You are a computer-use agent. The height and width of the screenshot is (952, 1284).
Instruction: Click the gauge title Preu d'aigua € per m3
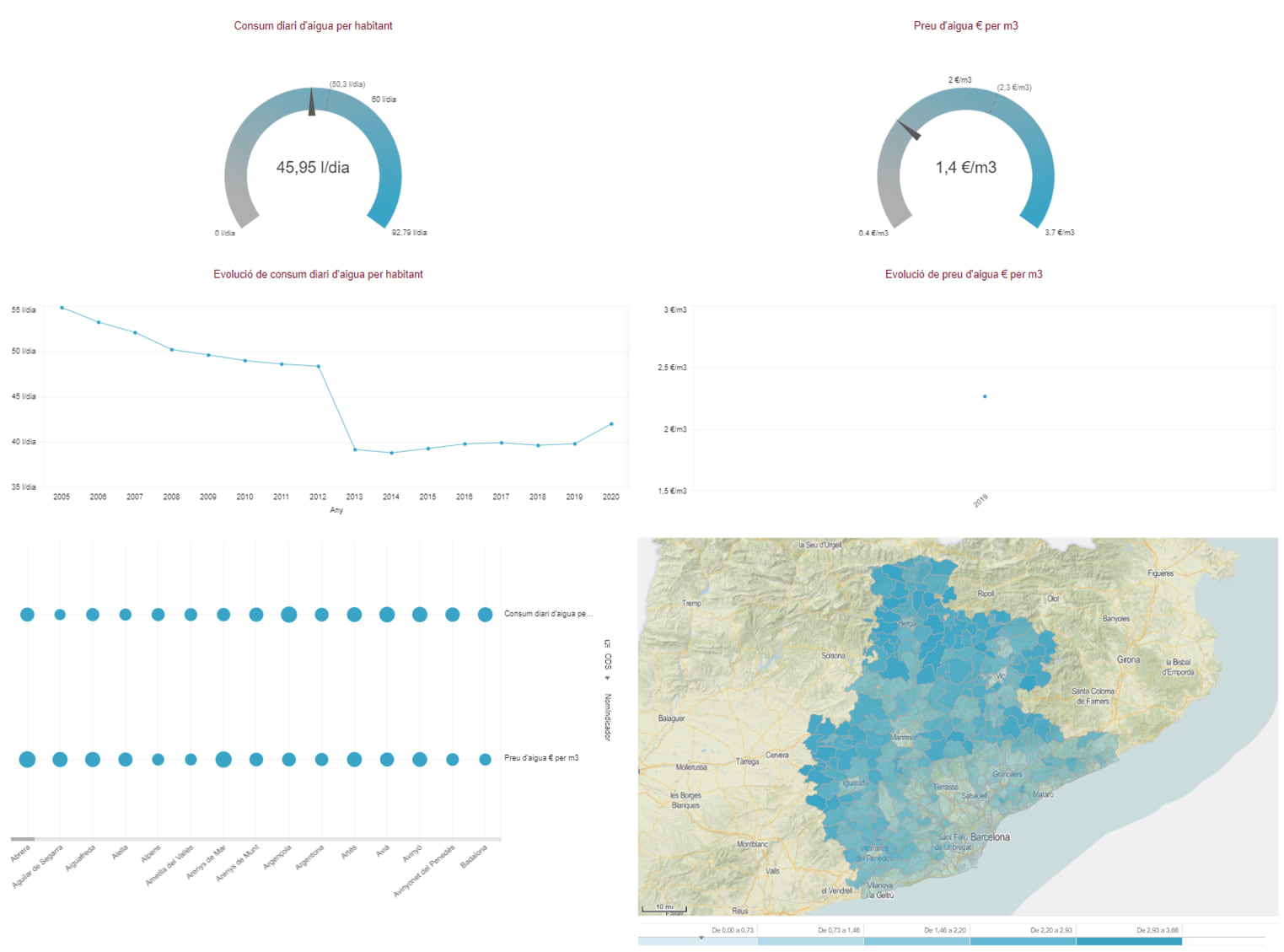(966, 26)
